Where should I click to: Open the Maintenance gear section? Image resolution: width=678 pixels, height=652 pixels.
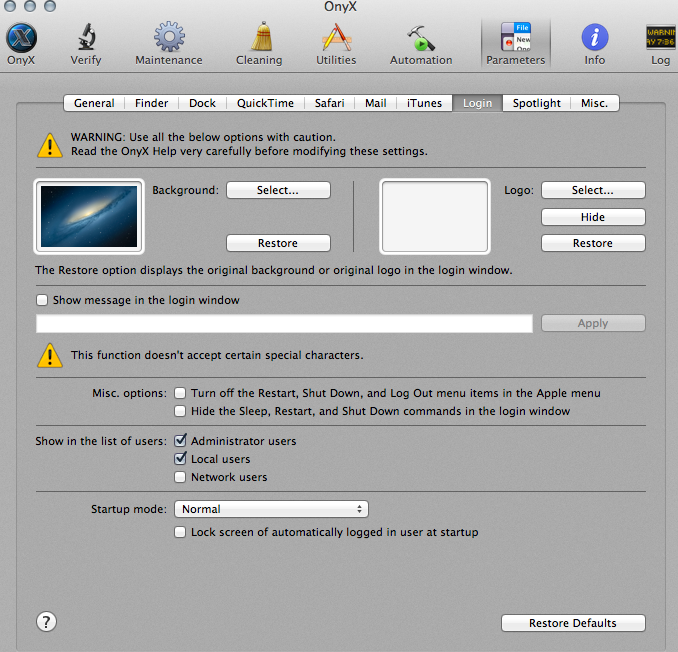[169, 43]
